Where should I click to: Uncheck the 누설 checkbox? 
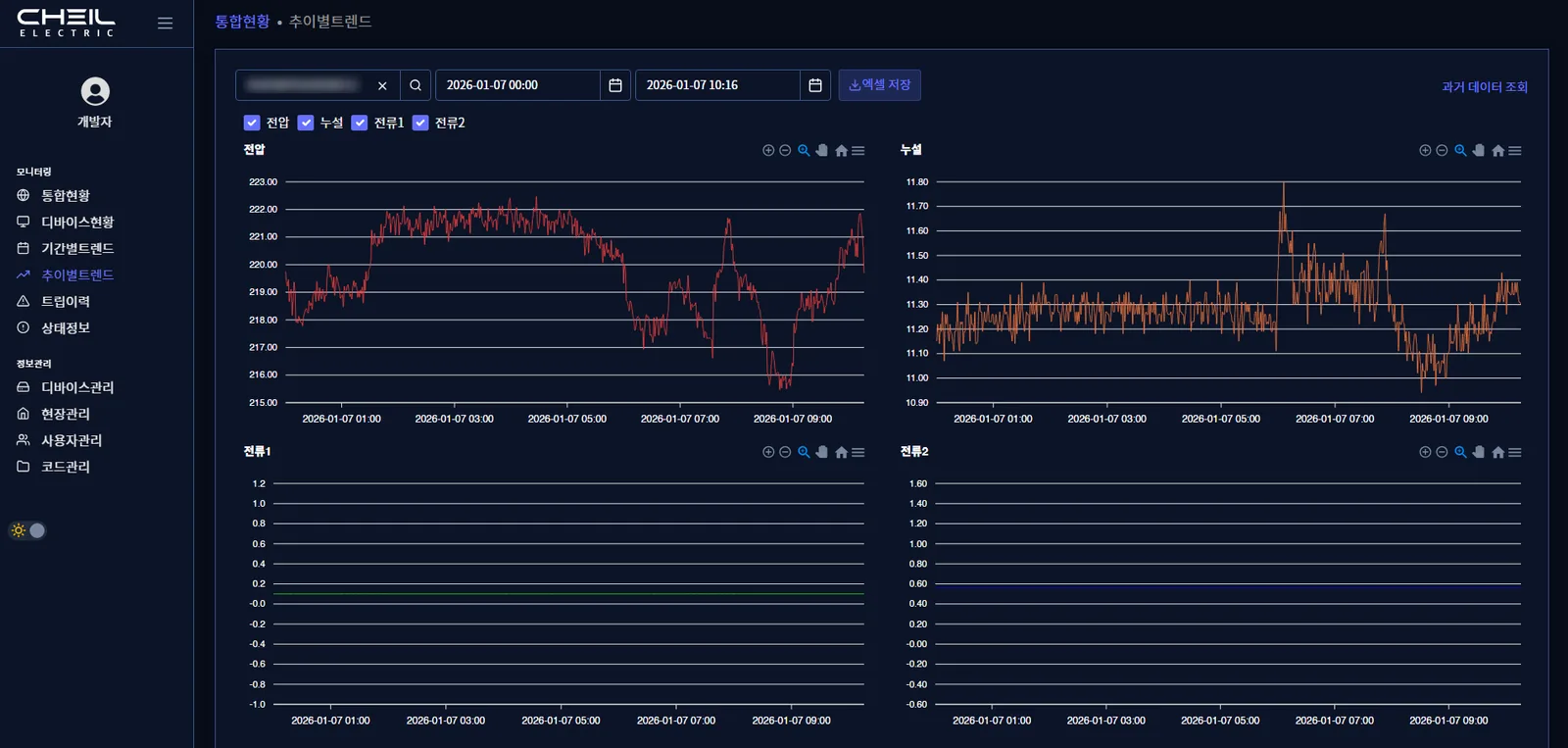click(306, 123)
